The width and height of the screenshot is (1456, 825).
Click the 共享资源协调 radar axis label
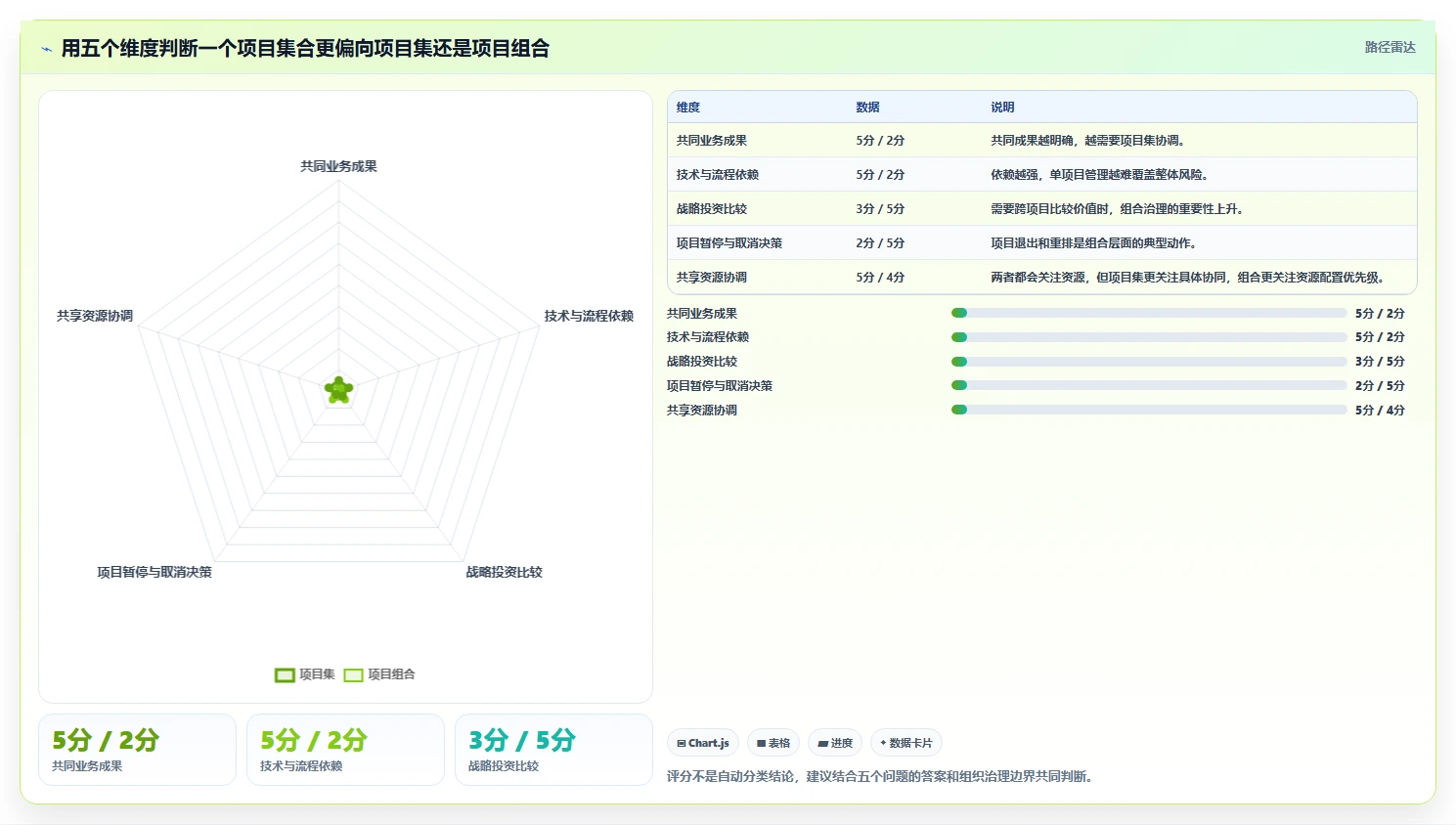tap(95, 316)
